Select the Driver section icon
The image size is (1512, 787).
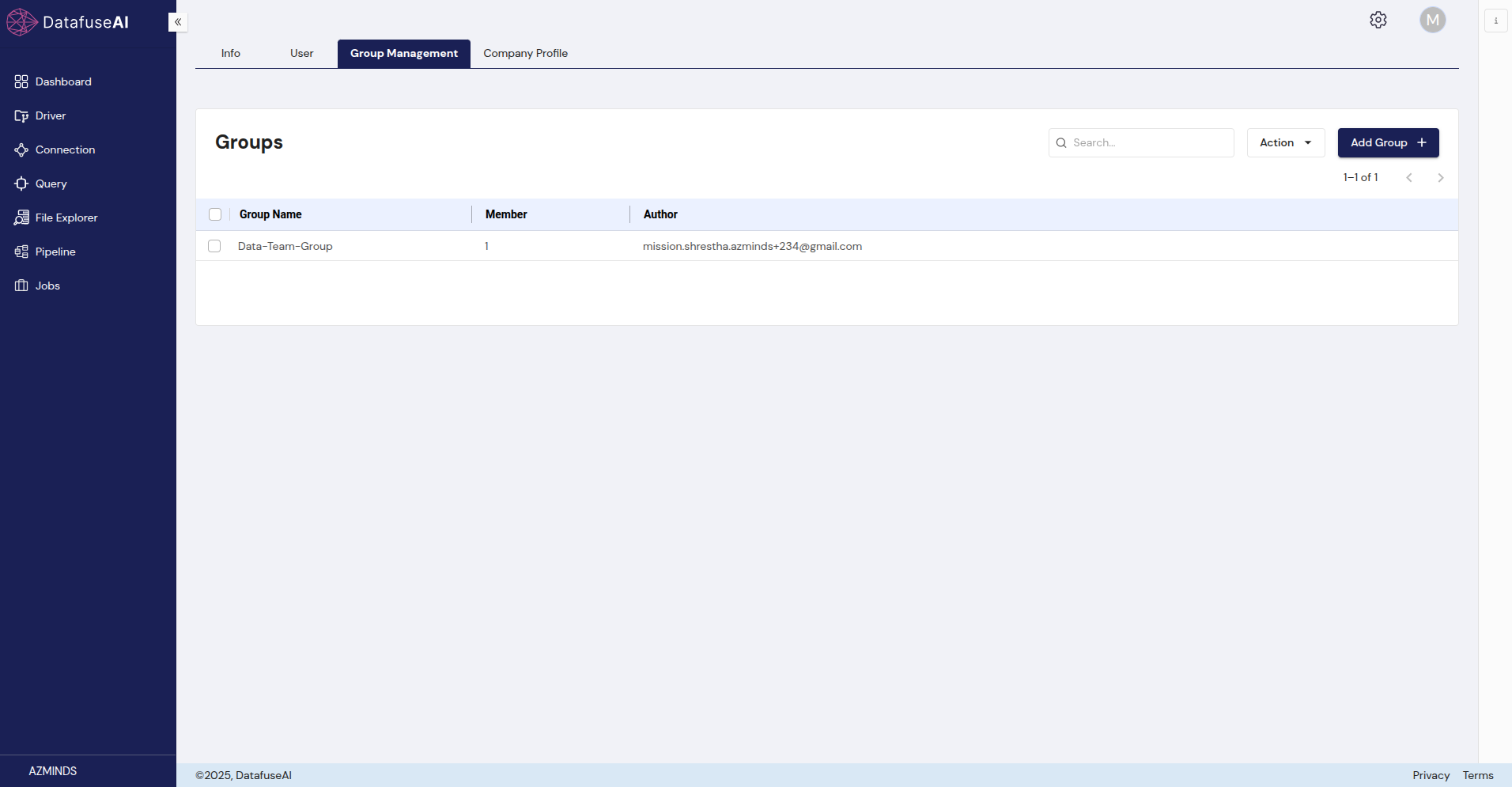[21, 115]
